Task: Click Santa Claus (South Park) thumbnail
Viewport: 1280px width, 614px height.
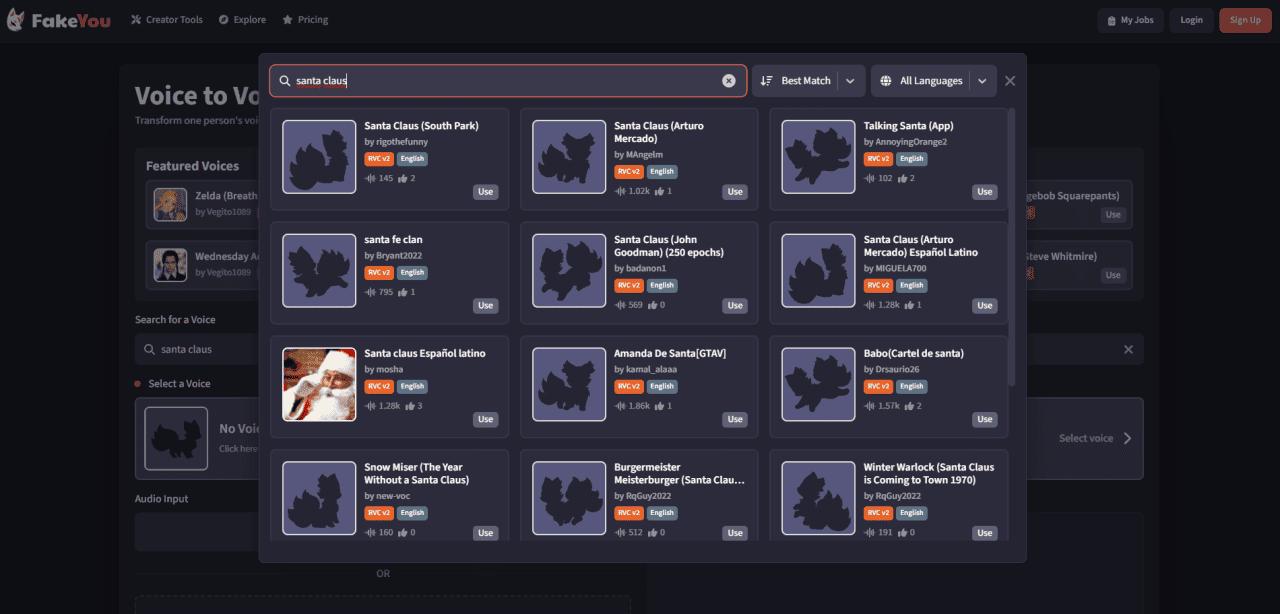Action: coord(319,157)
